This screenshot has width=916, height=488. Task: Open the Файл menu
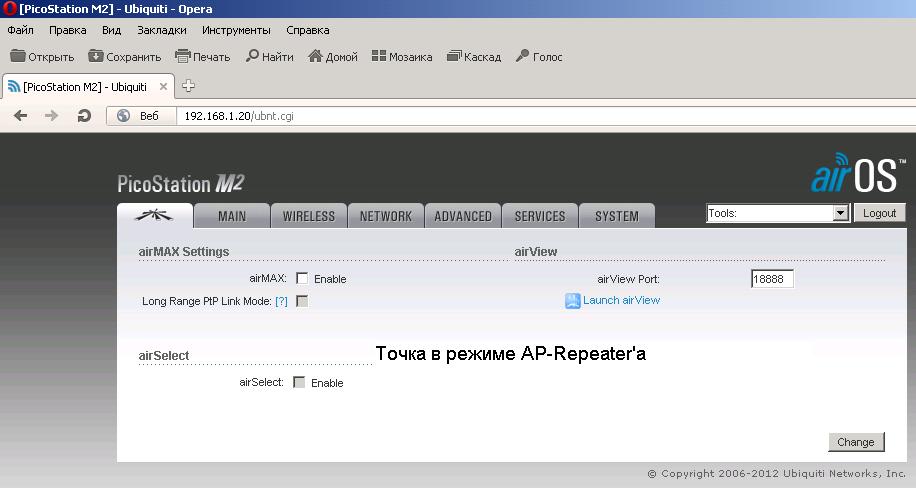click(x=20, y=30)
